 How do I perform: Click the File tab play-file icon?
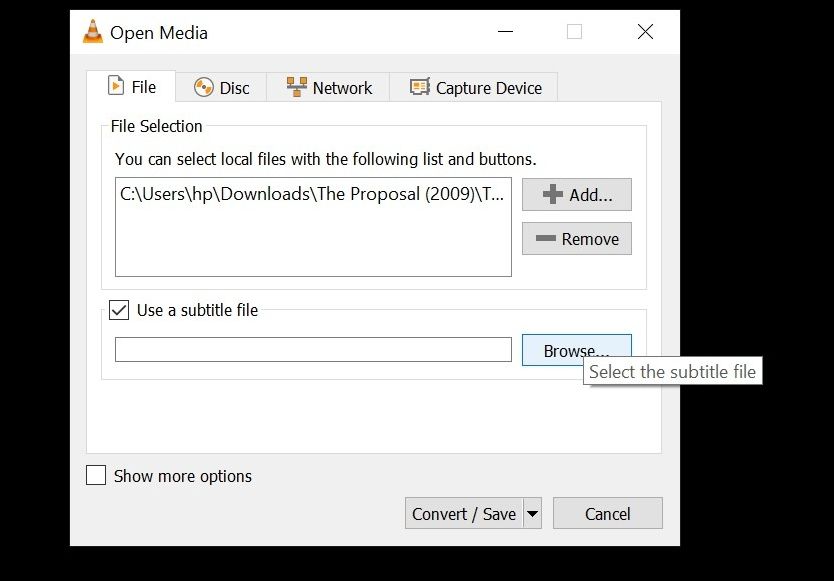[x=115, y=87]
